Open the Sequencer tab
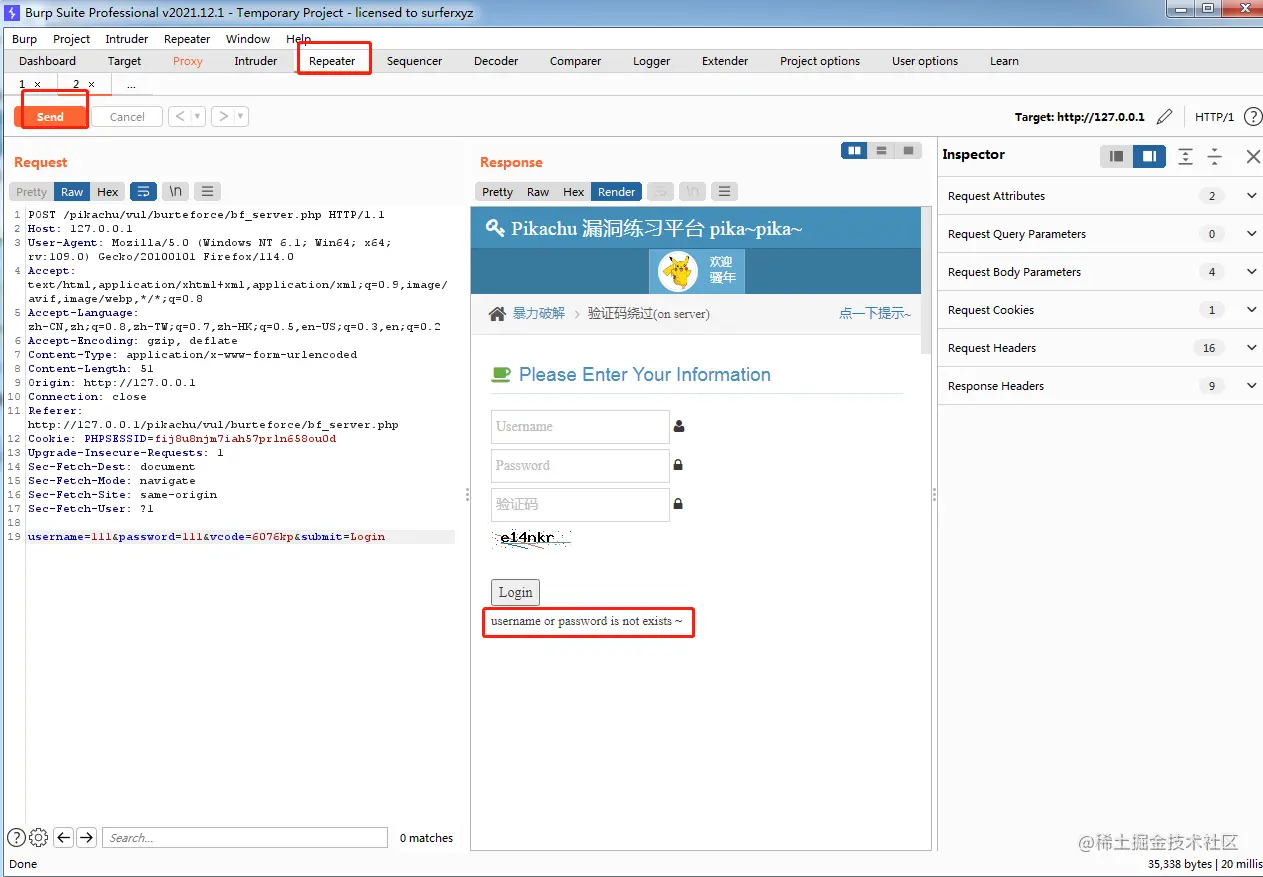The height and width of the screenshot is (877, 1263). point(415,61)
